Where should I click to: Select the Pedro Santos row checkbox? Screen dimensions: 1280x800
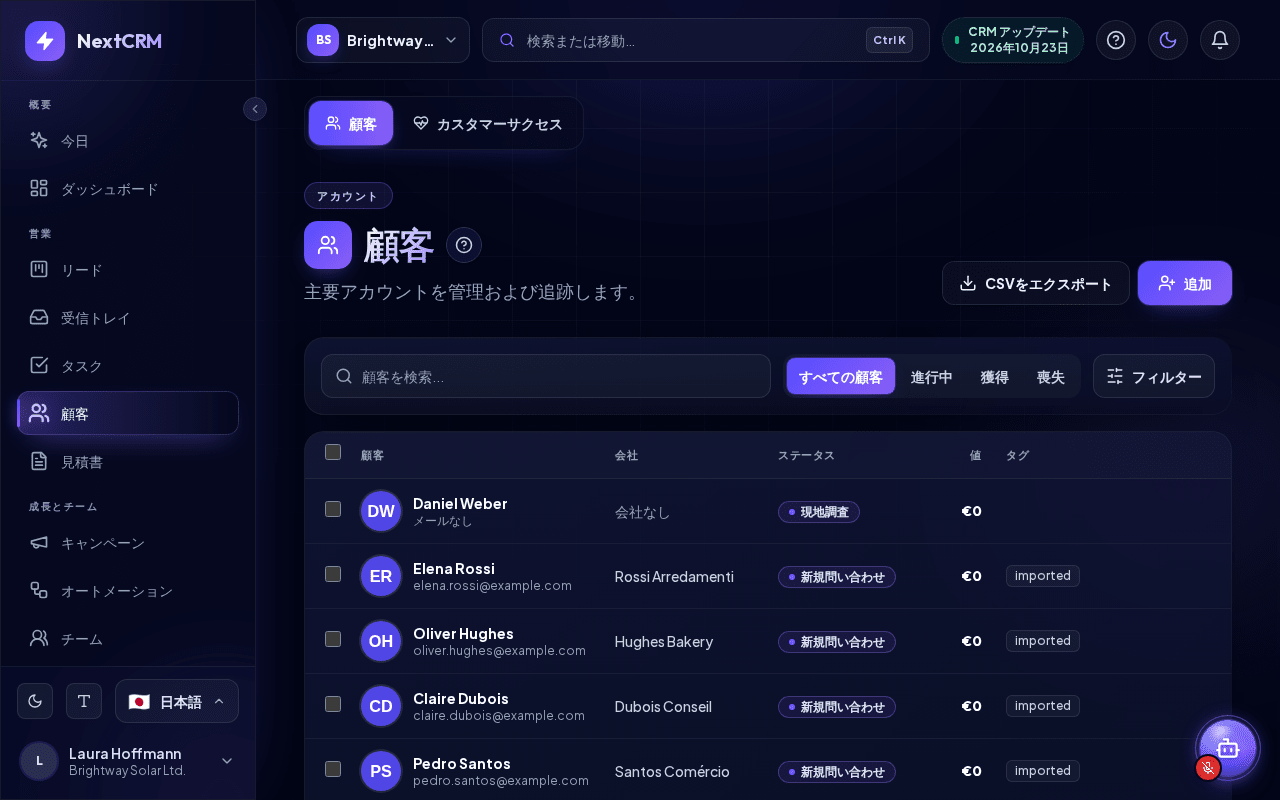[333, 769]
